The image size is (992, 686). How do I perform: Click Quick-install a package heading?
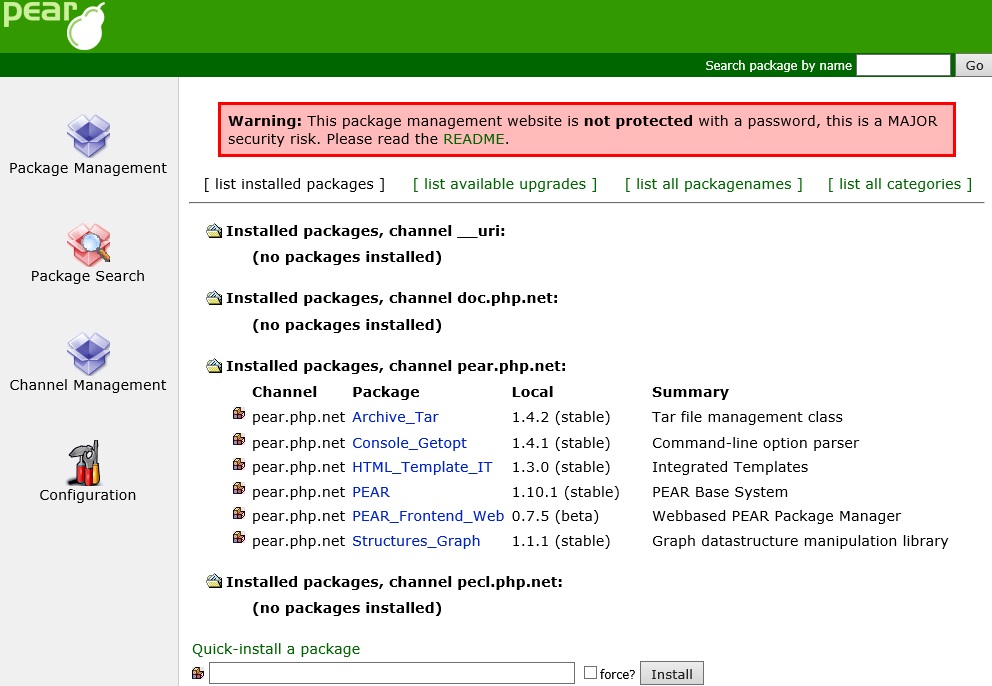point(276,649)
